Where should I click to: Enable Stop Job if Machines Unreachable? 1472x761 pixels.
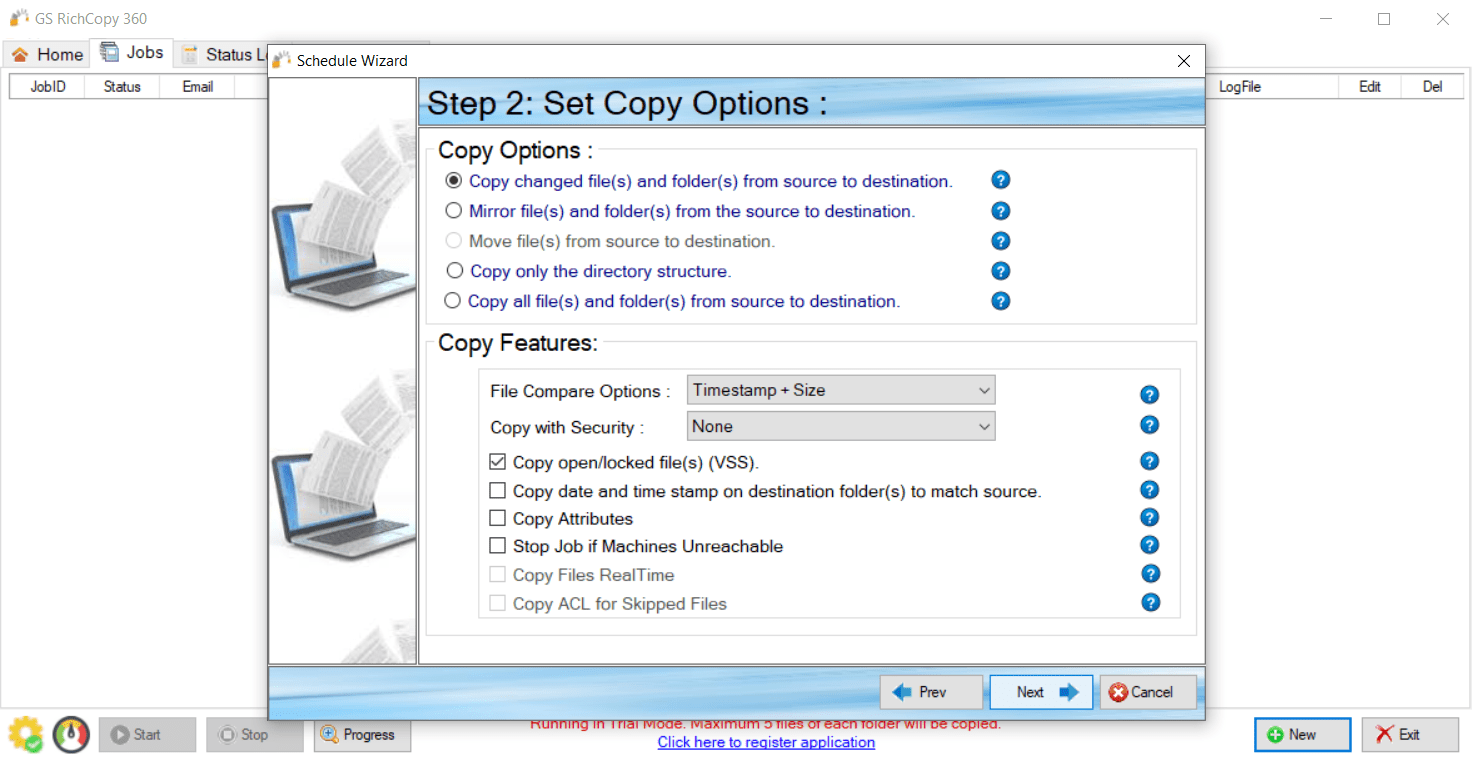497,546
